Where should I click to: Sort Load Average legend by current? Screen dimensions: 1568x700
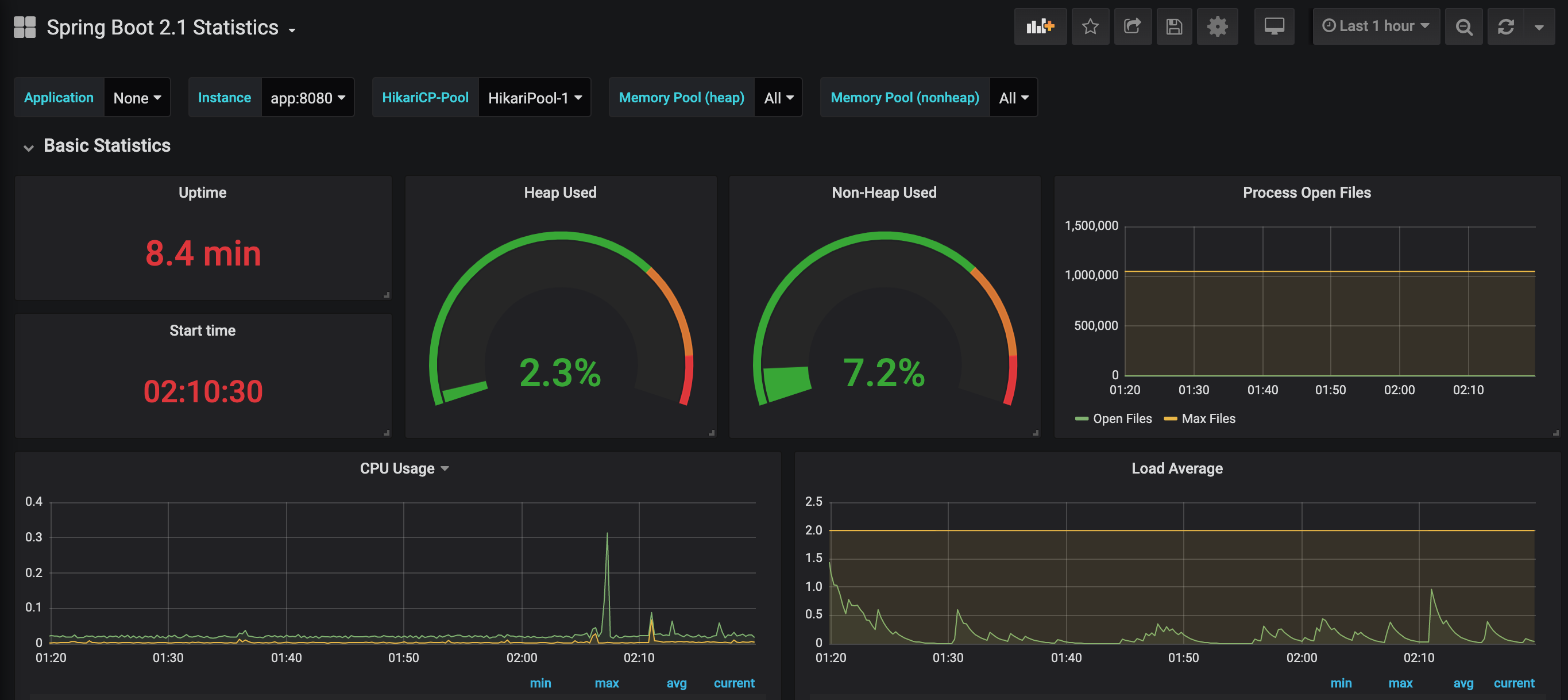1514,683
